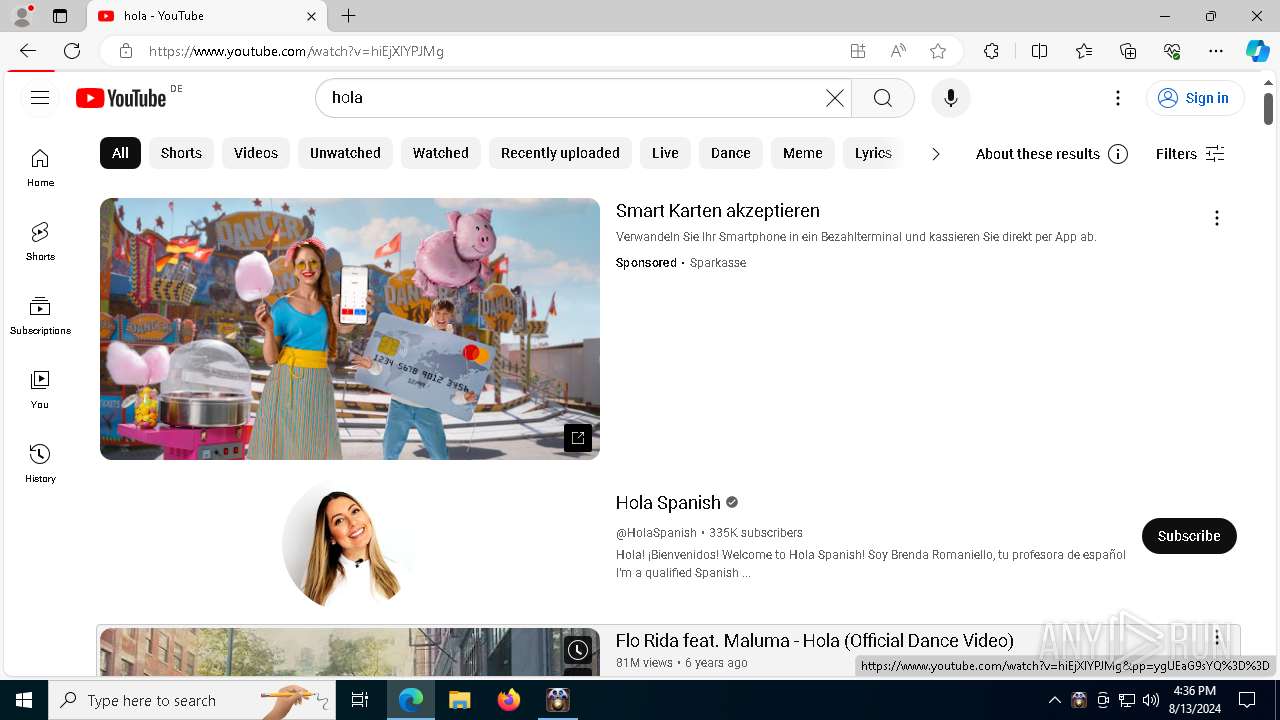This screenshot has height=720, width=1280.
Task: Open Task View on the taskbar
Action: point(361,700)
